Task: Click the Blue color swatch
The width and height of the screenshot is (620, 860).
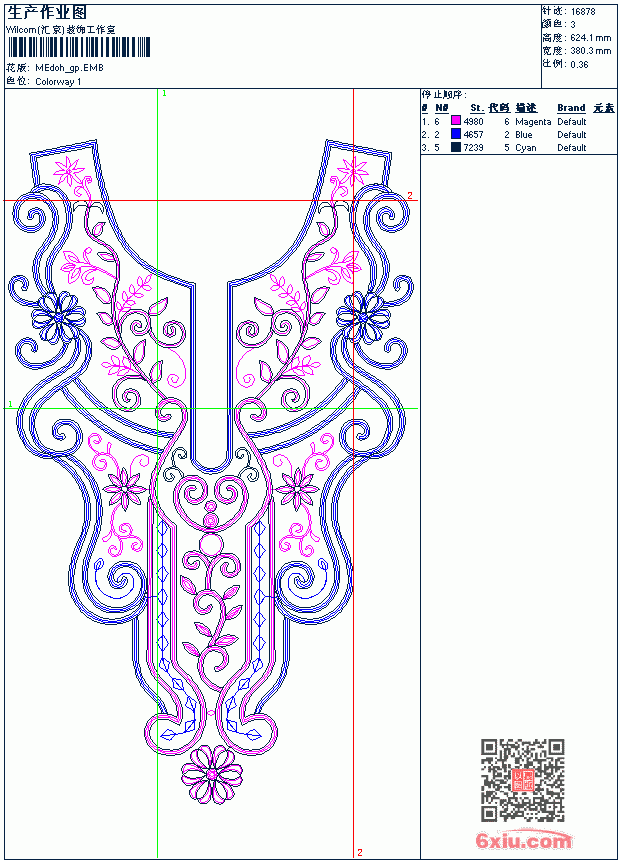Action: coord(455,133)
